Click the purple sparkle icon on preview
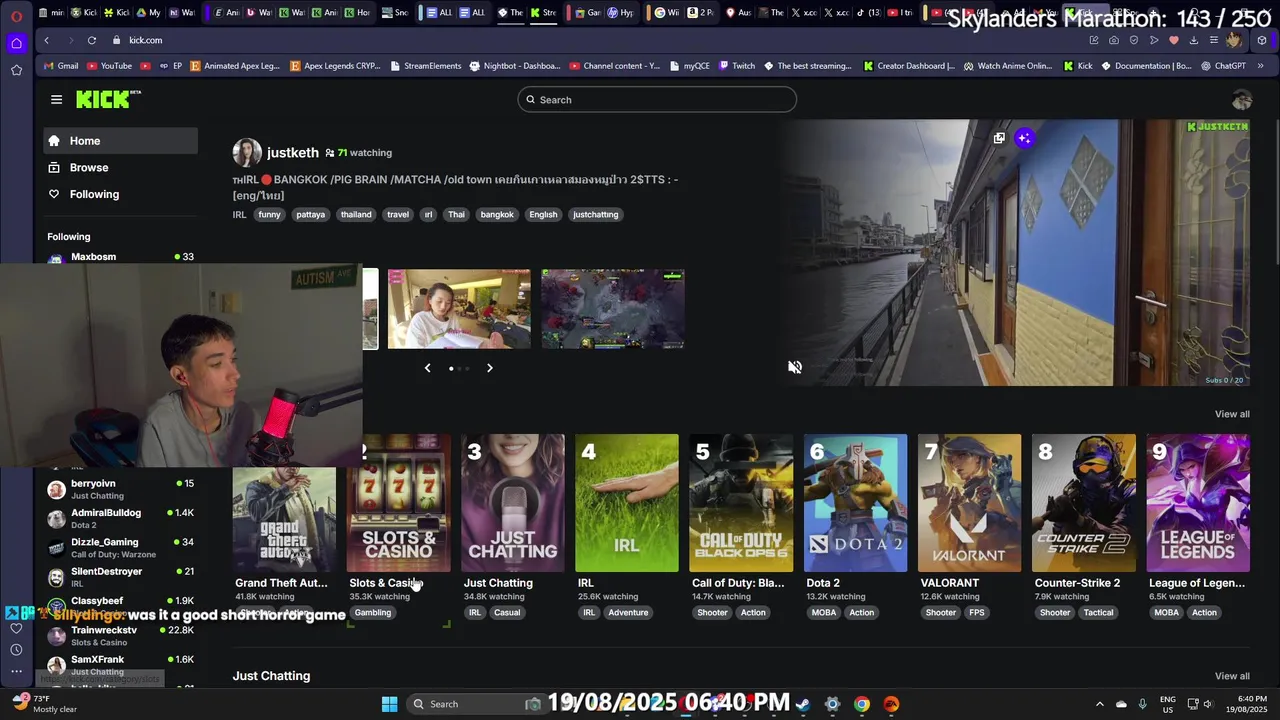 tap(1024, 138)
